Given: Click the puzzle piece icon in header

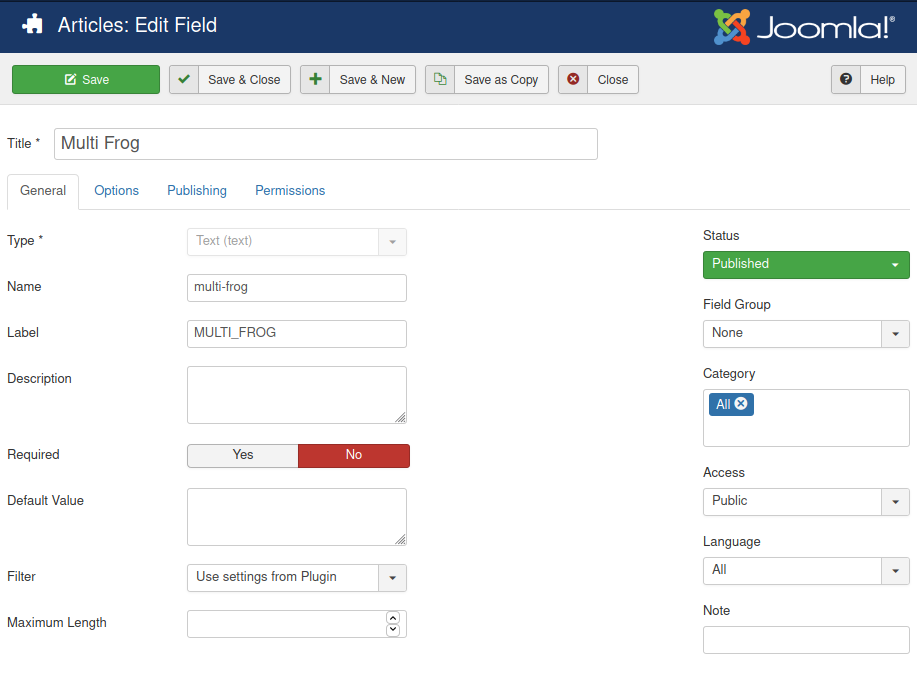Looking at the screenshot, I should tap(32, 25).
